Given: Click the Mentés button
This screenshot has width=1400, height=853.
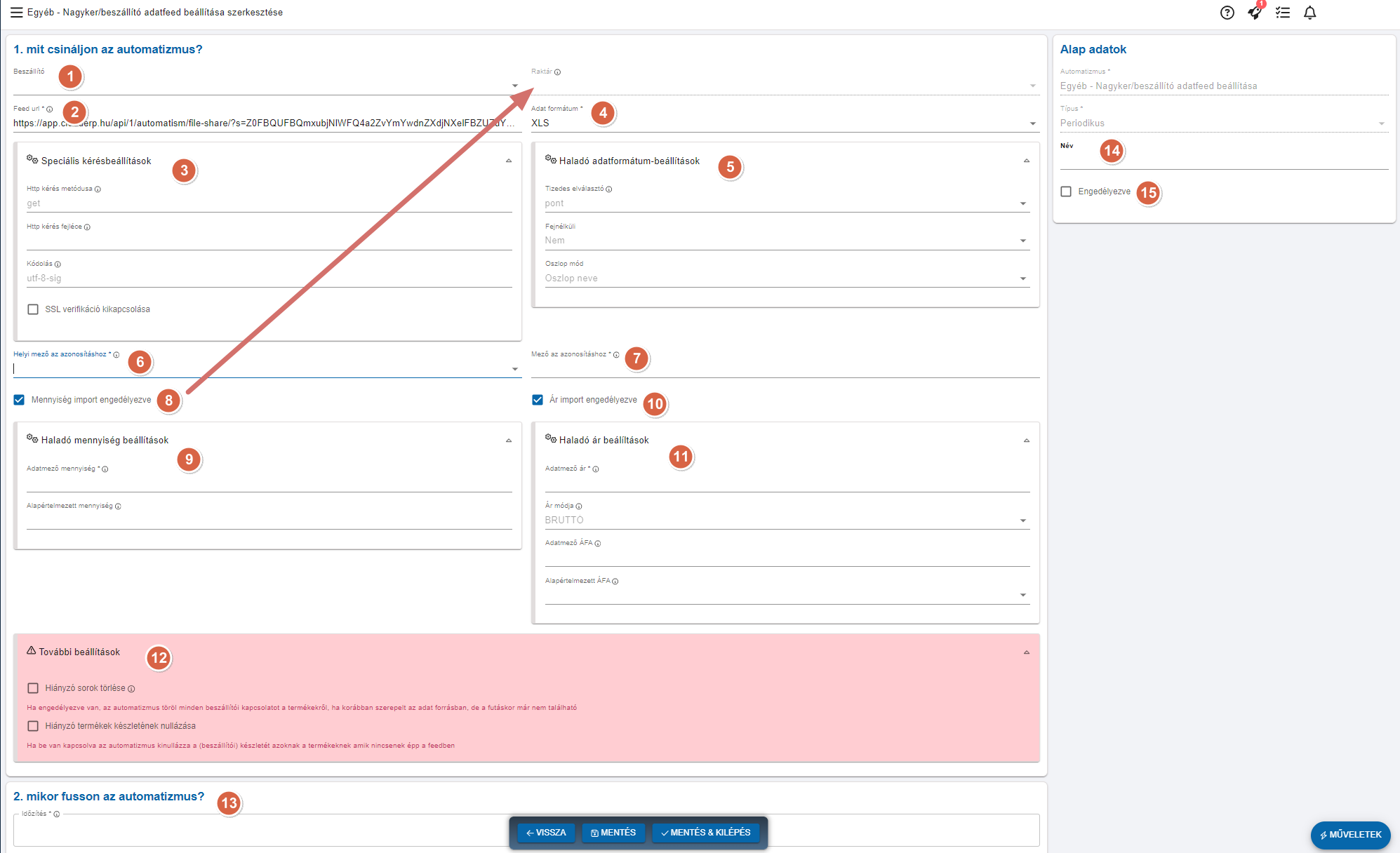Looking at the screenshot, I should (613, 833).
